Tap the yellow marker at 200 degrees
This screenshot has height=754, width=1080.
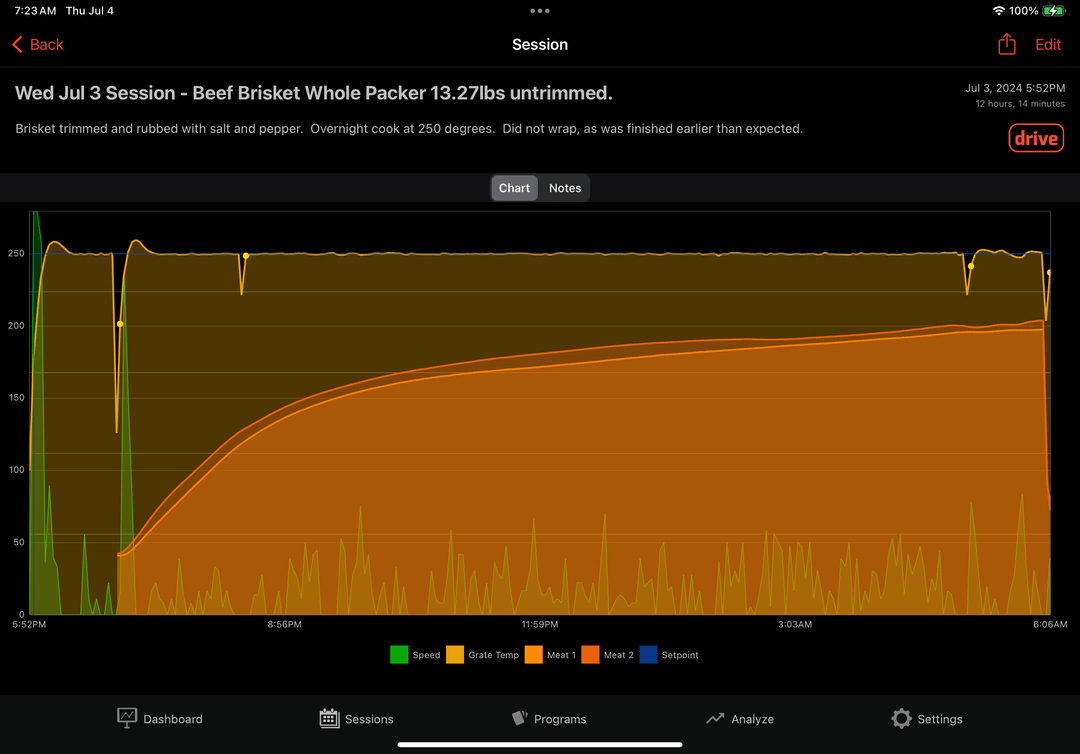120,324
